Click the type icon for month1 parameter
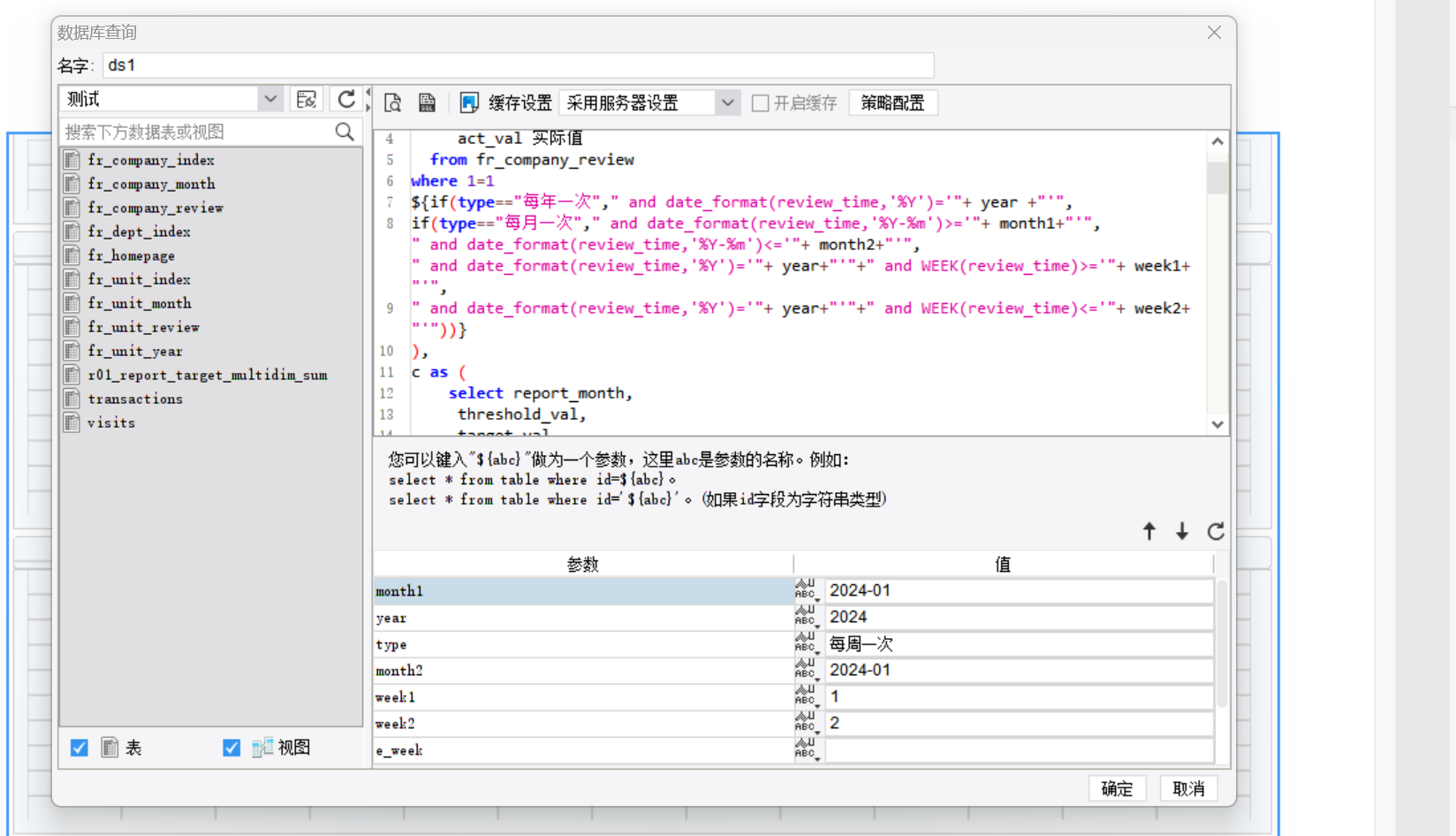 [x=807, y=590]
